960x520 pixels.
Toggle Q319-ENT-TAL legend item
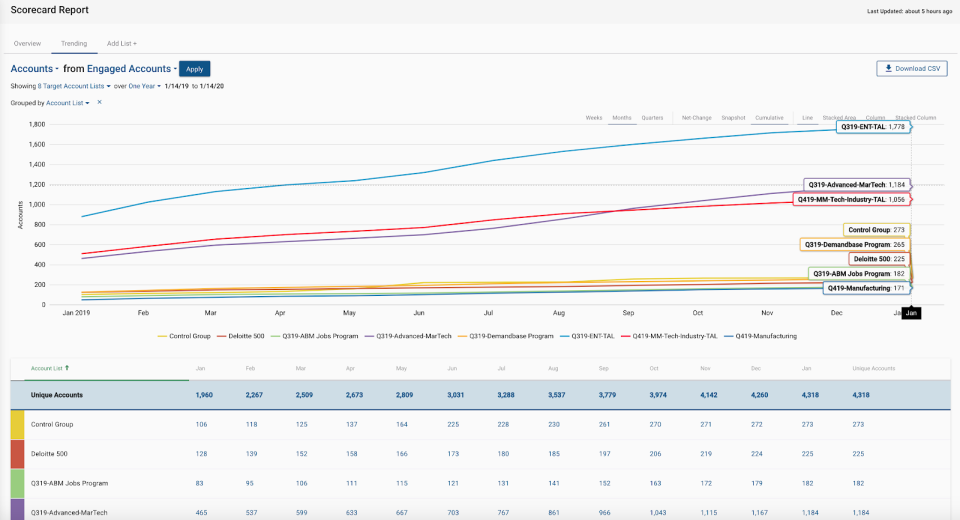tap(592, 336)
